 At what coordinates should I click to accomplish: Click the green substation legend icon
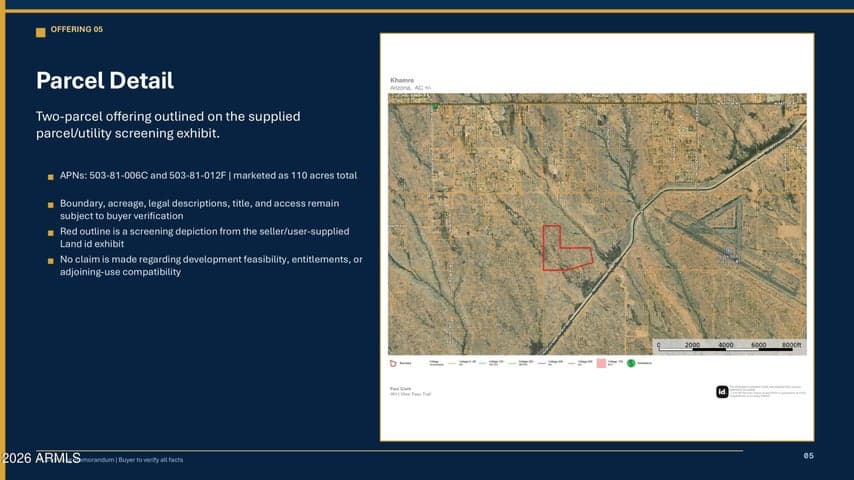631,363
